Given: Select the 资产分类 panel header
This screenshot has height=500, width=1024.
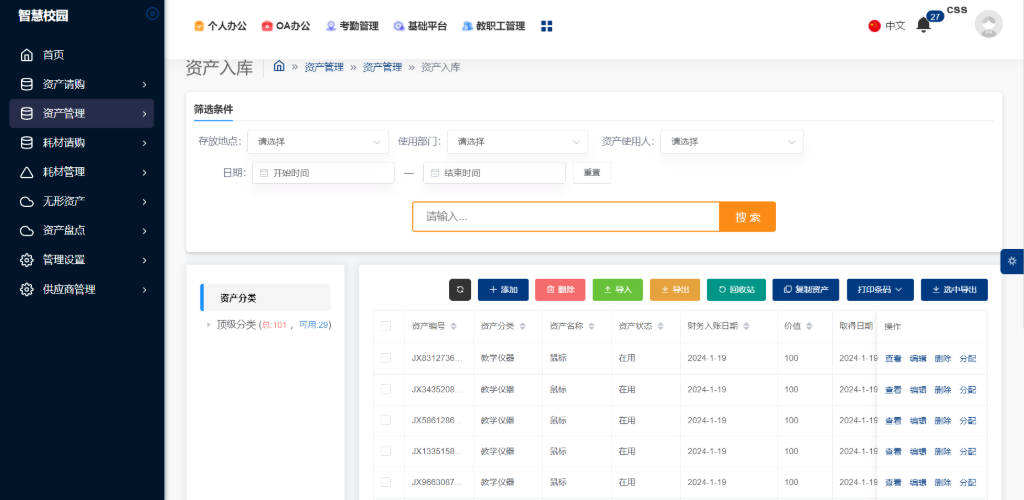Looking at the screenshot, I should pos(265,298).
